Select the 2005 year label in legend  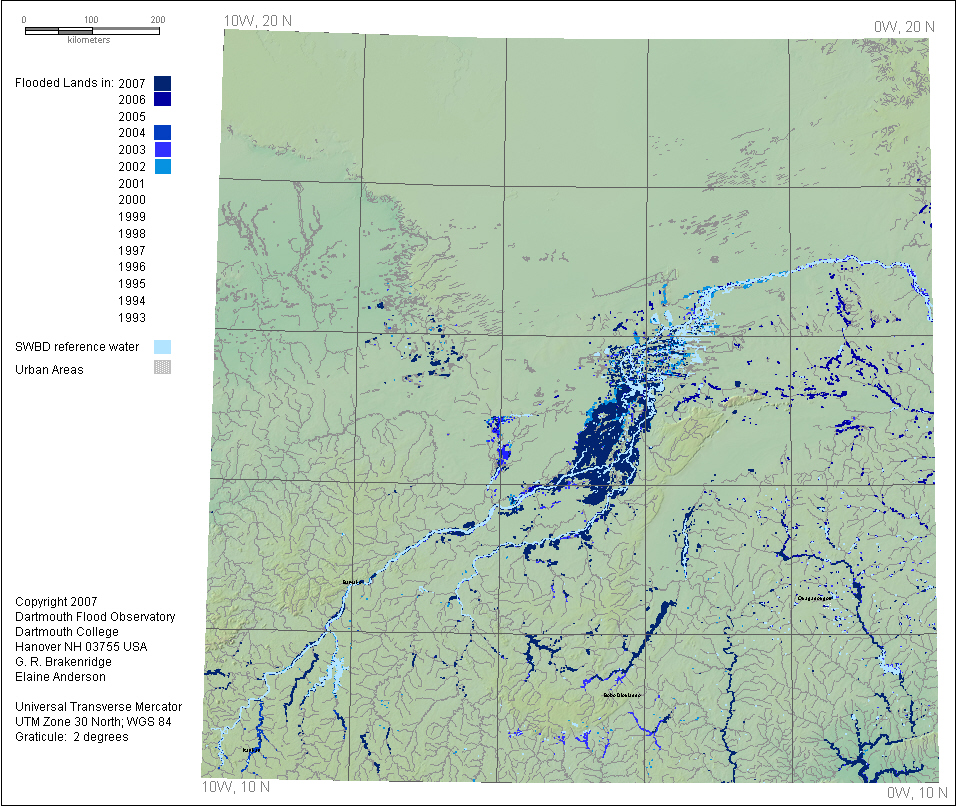[x=132, y=117]
